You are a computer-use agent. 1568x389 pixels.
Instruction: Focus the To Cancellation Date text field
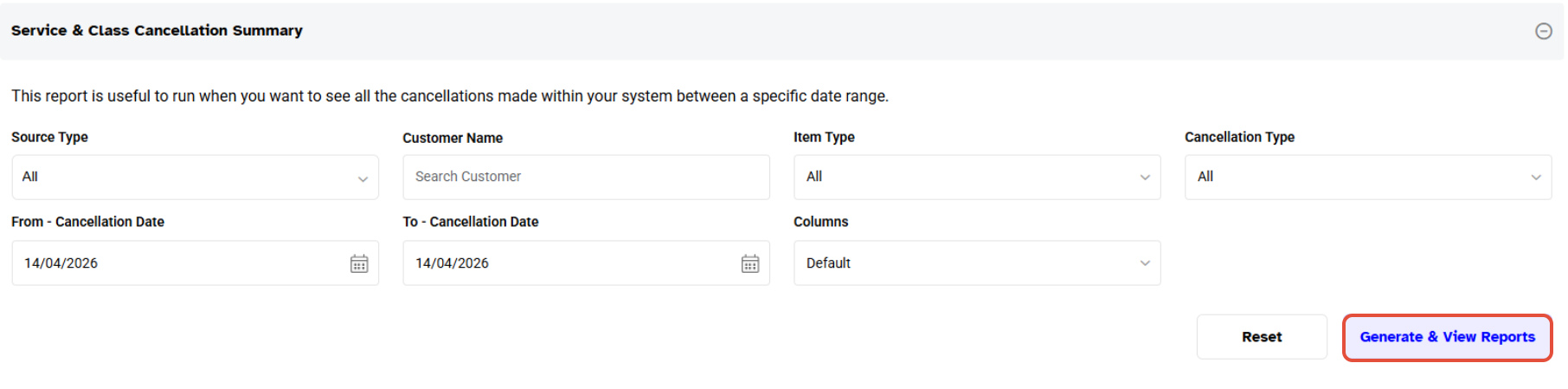pyautogui.click(x=562, y=263)
